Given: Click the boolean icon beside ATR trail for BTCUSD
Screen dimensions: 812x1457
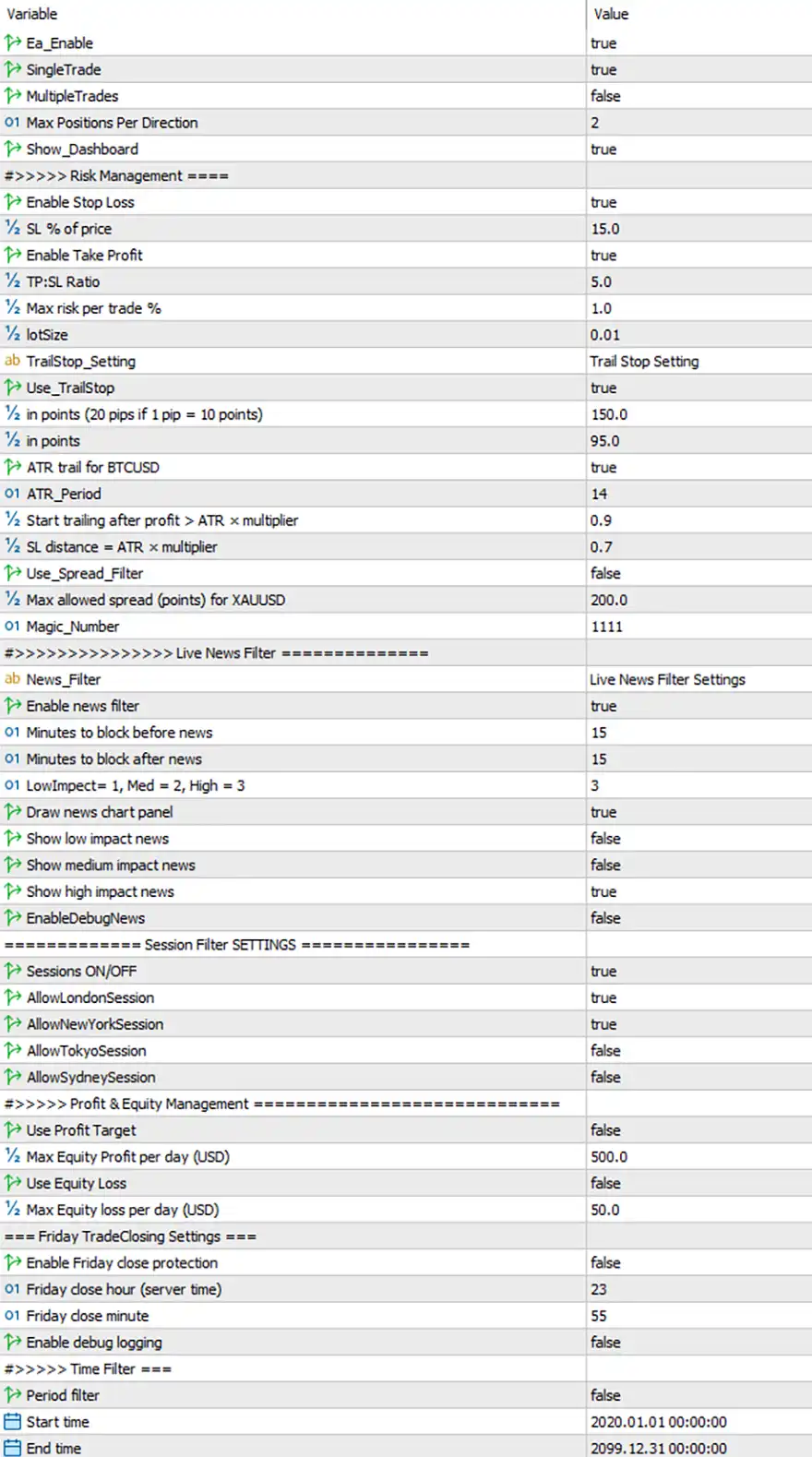Looking at the screenshot, I should (12, 467).
